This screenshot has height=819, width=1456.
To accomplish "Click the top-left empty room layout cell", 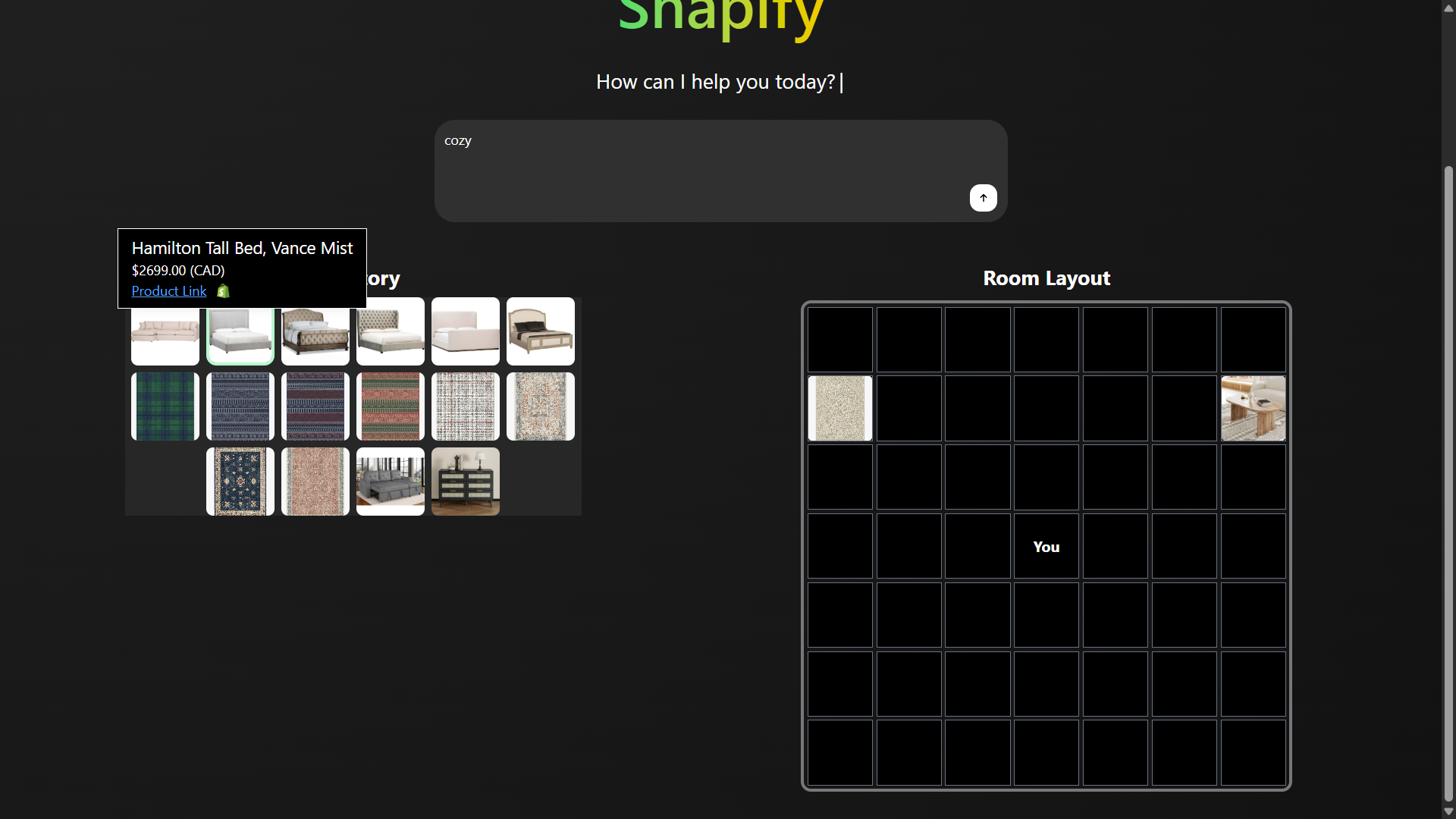I will tap(839, 339).
